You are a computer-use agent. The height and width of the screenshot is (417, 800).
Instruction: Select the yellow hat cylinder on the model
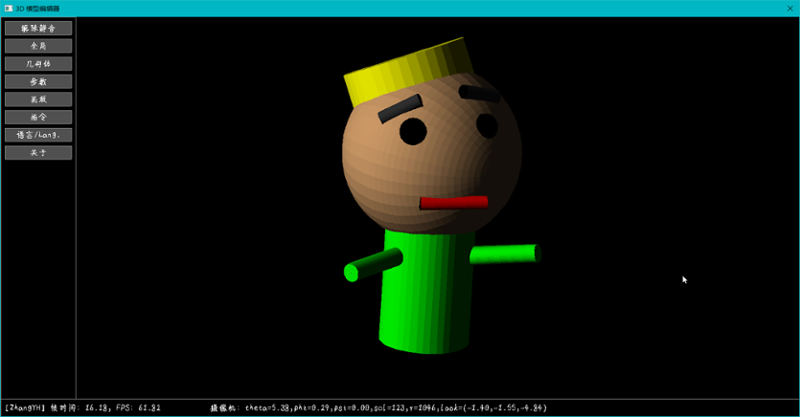pyautogui.click(x=408, y=70)
